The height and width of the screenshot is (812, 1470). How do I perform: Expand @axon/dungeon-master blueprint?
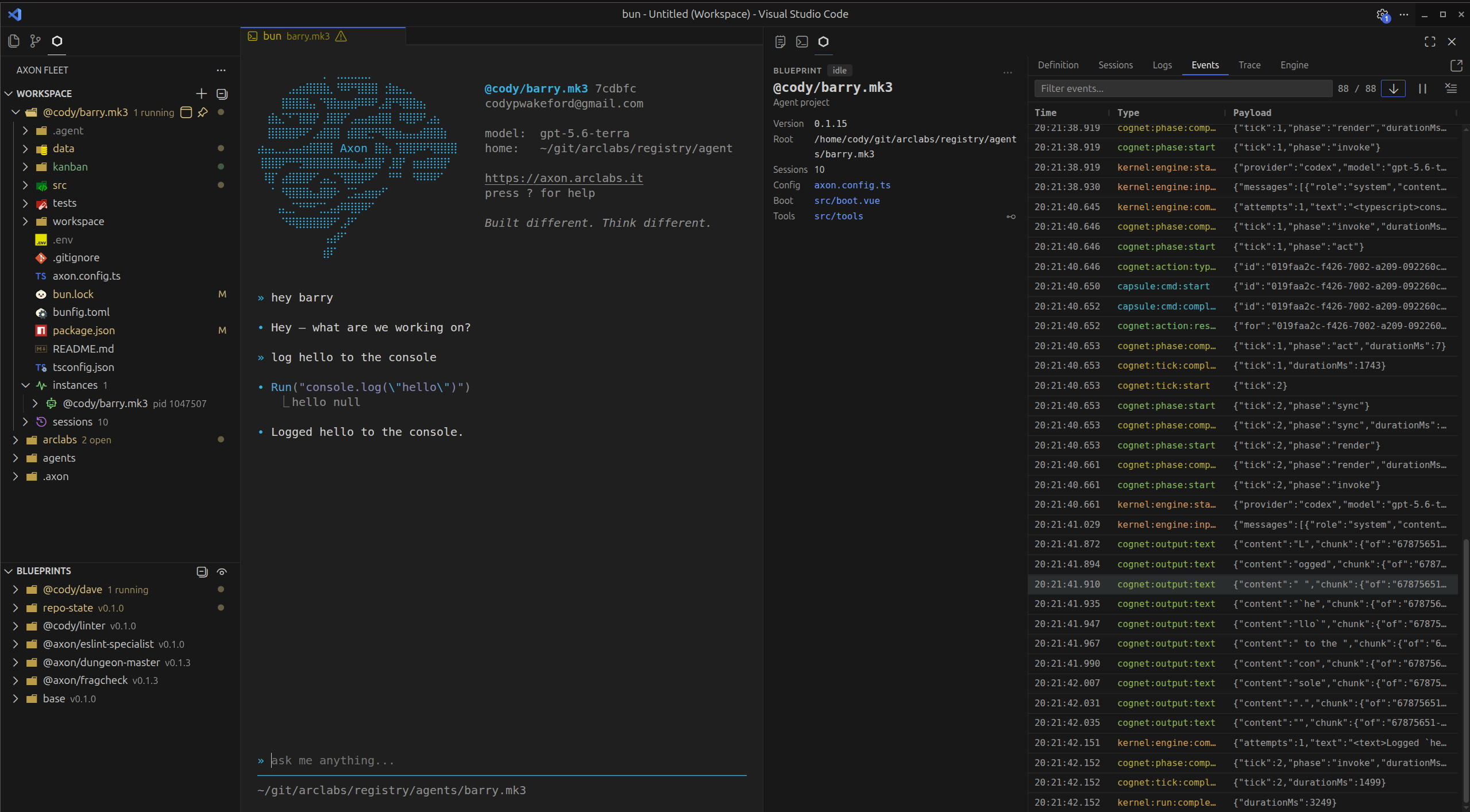[16, 662]
